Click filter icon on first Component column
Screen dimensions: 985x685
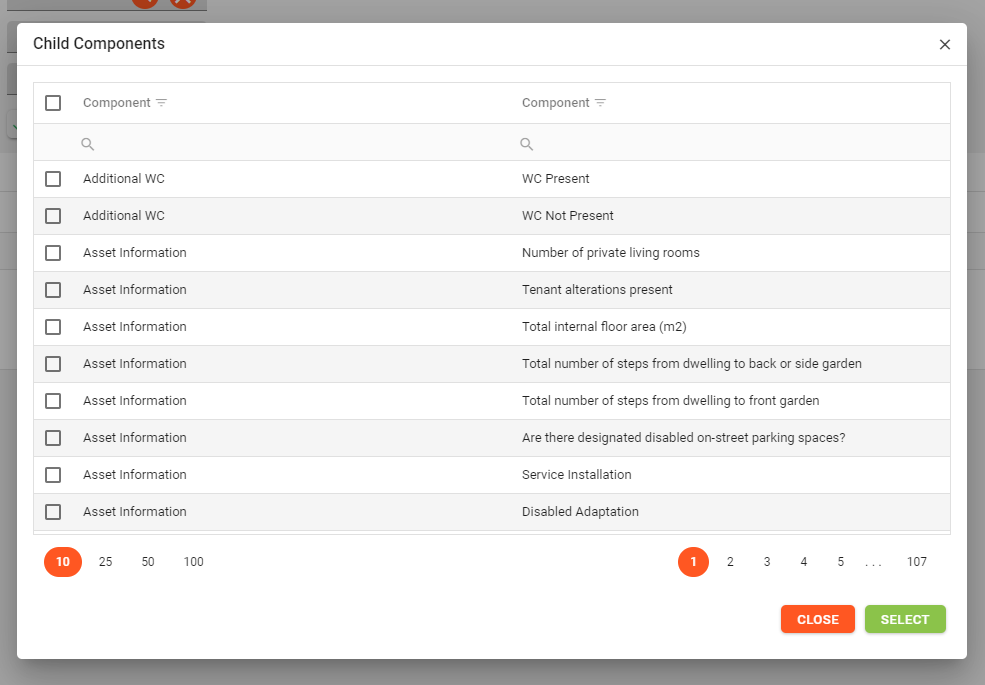tap(161, 103)
